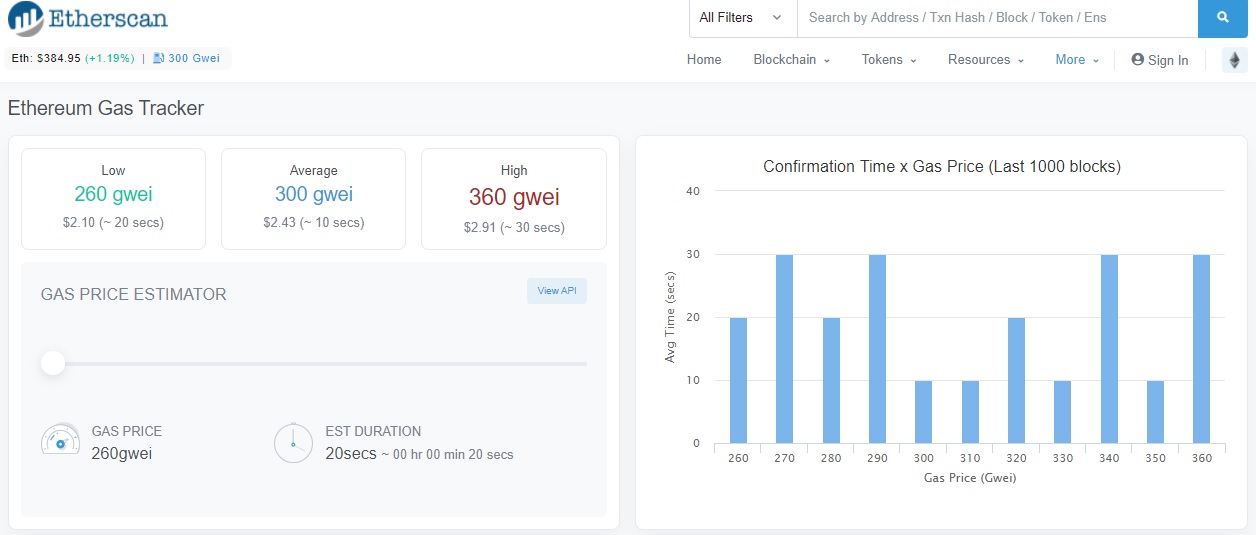Click the $2.43 (~ 10 secs) text

pyautogui.click(x=313, y=222)
